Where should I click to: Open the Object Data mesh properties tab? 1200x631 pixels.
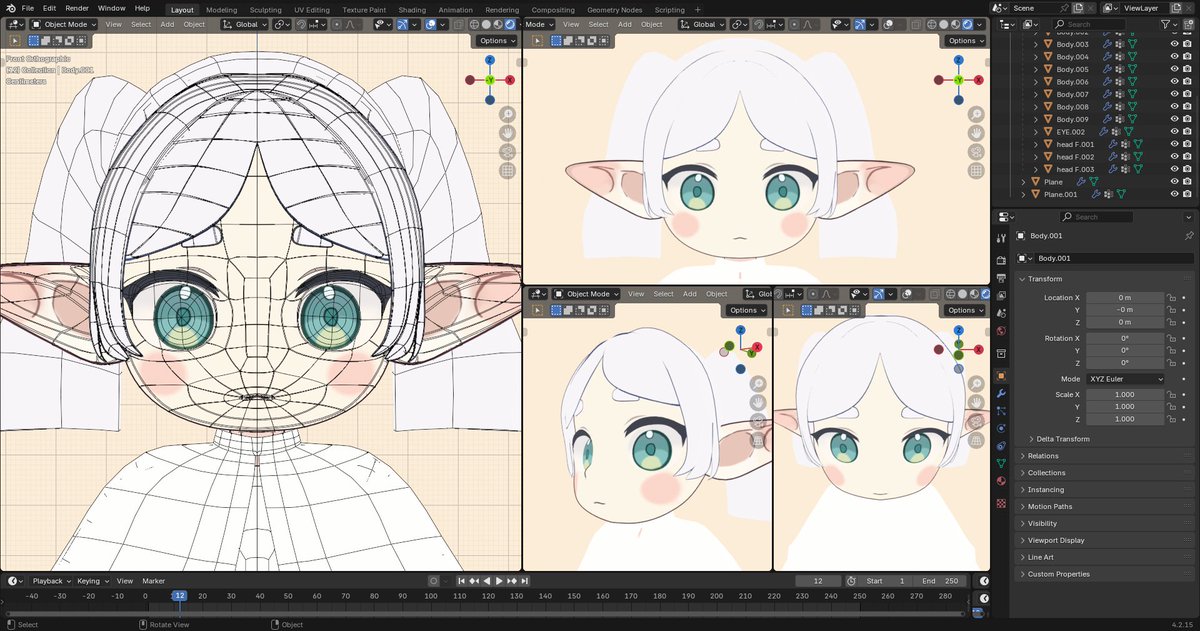coord(1001,463)
